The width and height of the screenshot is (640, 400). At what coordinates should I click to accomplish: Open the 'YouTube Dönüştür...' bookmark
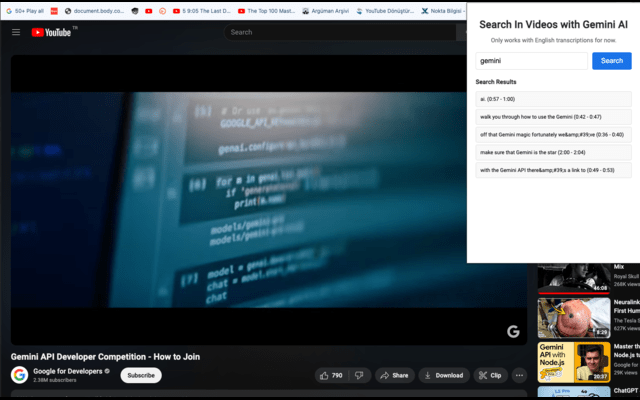[385, 11]
